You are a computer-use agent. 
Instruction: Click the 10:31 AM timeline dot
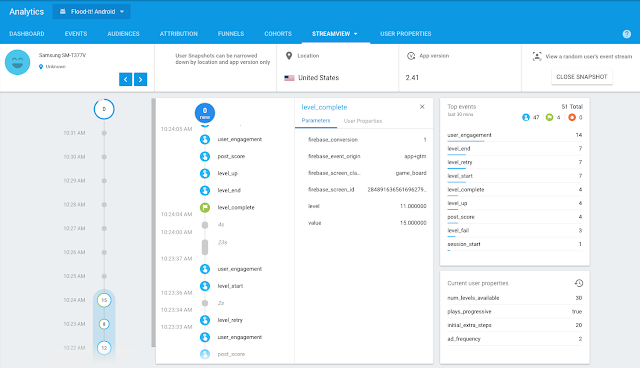(104, 133)
